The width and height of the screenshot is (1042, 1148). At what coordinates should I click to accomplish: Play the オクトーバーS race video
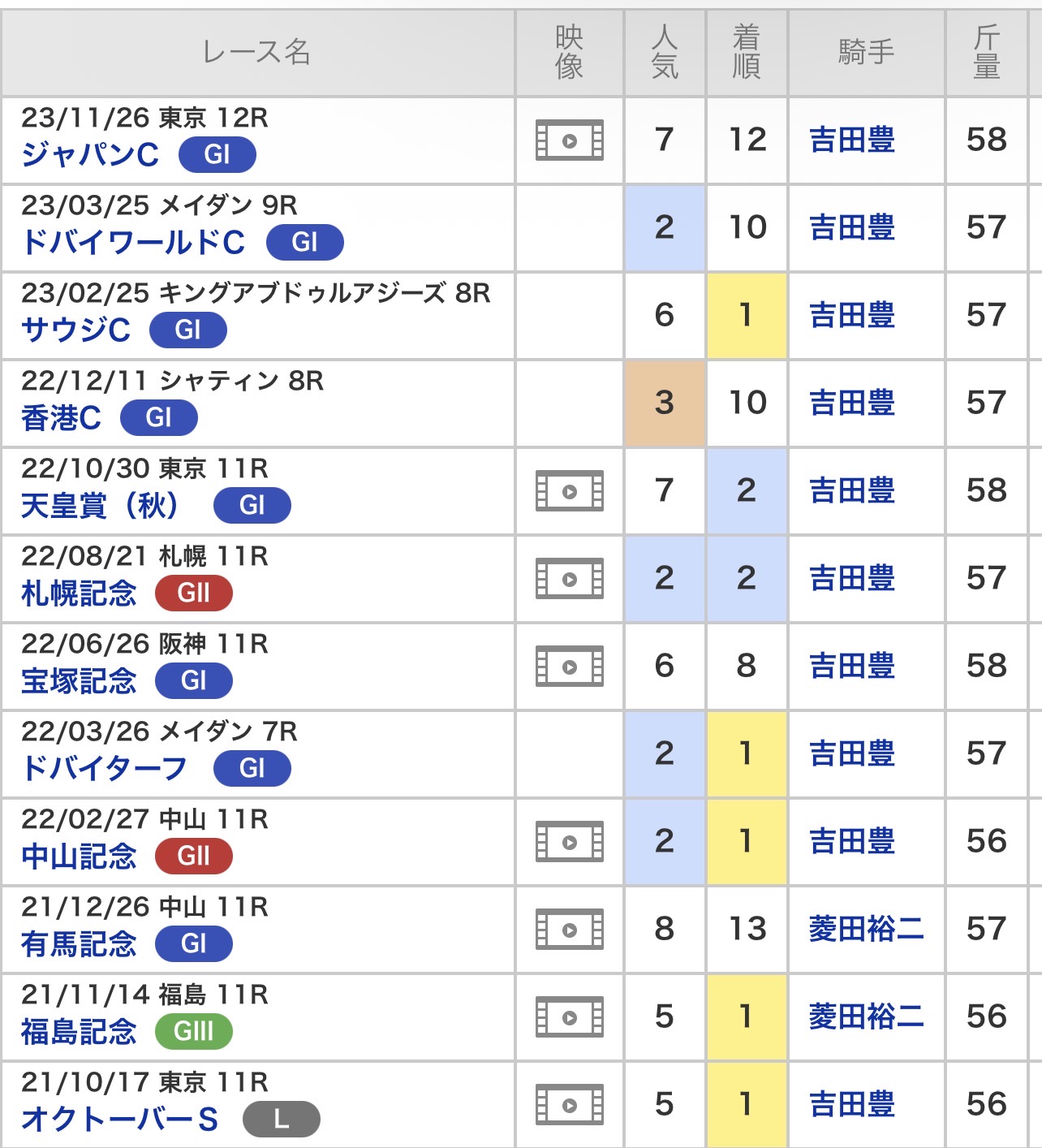569,1105
